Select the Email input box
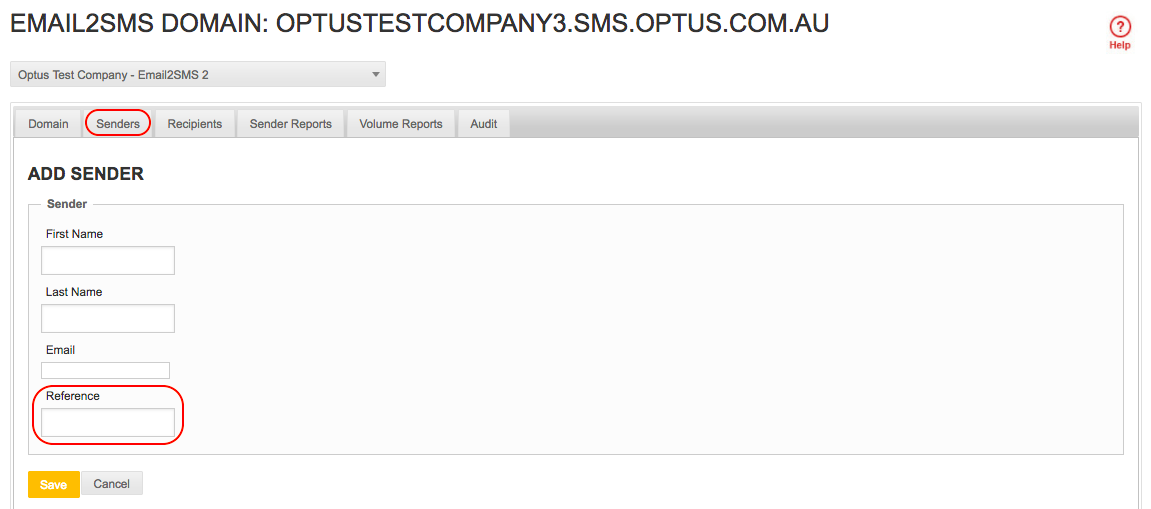Screen dimensions: 1151x509 (x=106, y=370)
